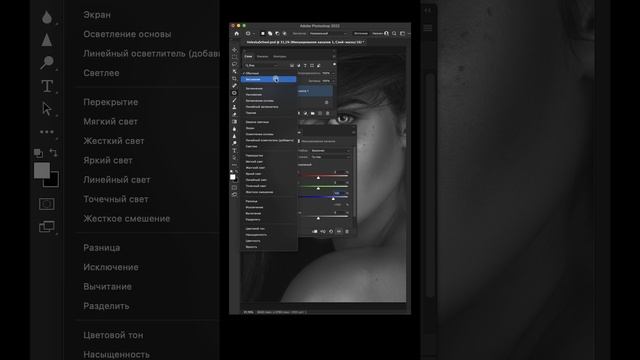Select the open .psd document tab
Image resolution: width=640 pixels, height=360 pixels.
click(305, 42)
